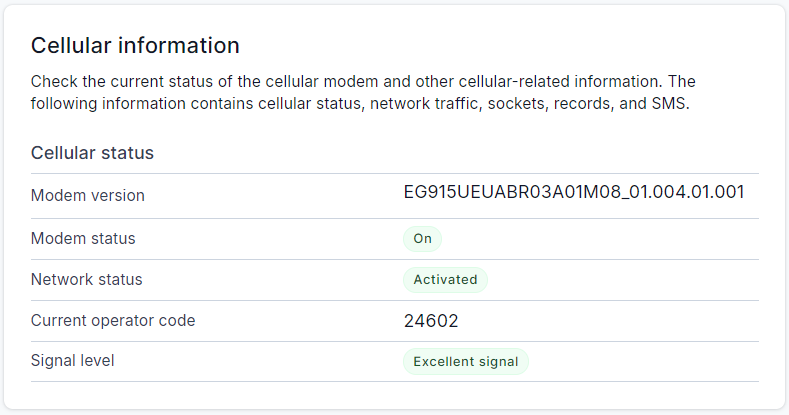This screenshot has width=789, height=415.
Task: Select the "Network status" label
Action: [x=87, y=280]
